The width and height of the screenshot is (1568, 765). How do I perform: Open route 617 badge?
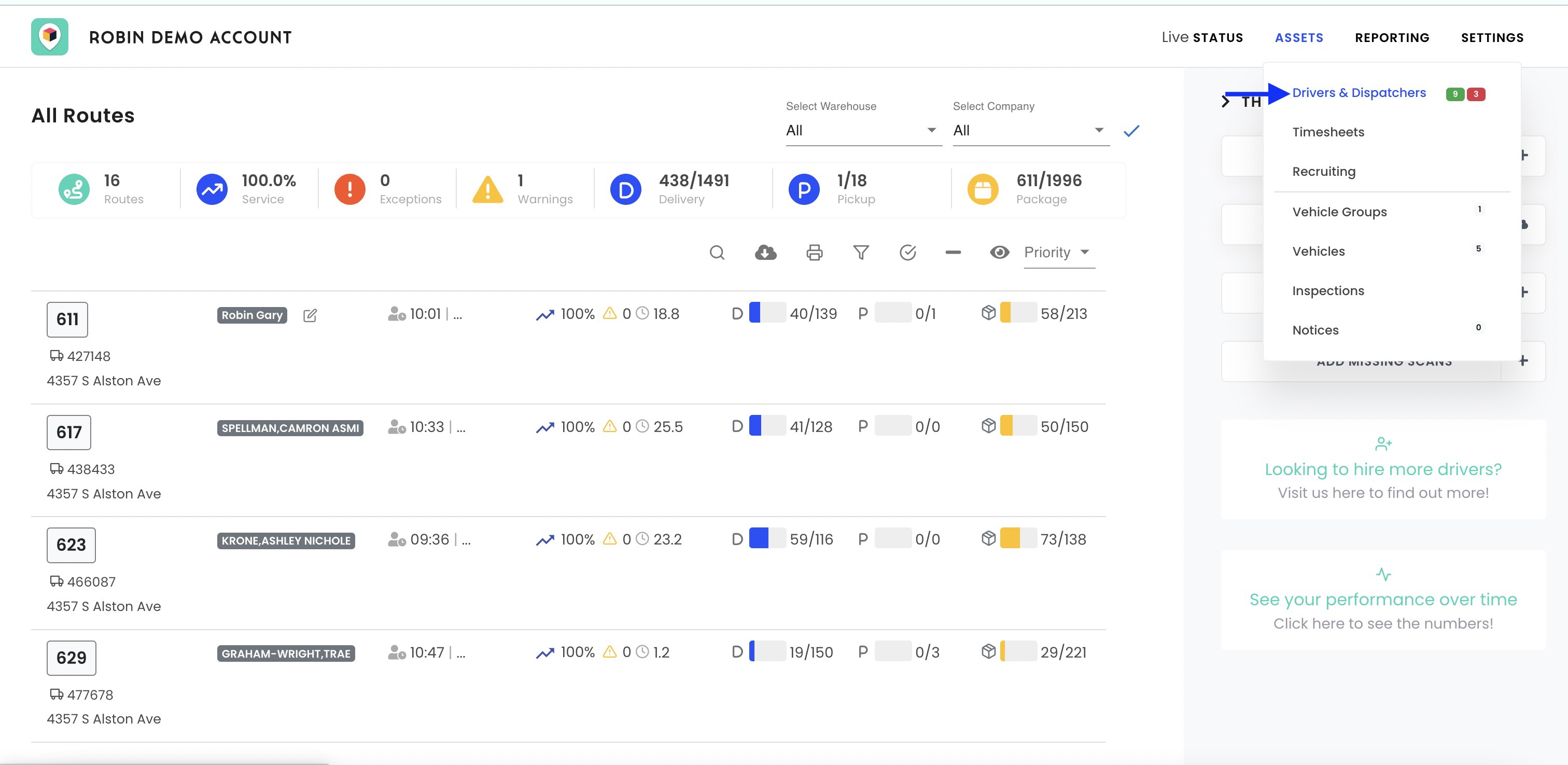point(69,433)
